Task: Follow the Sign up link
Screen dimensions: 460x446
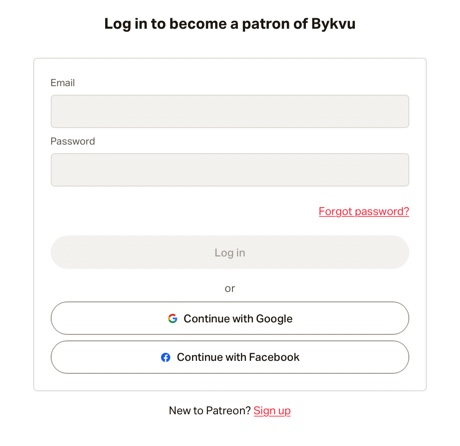Action: pos(272,411)
